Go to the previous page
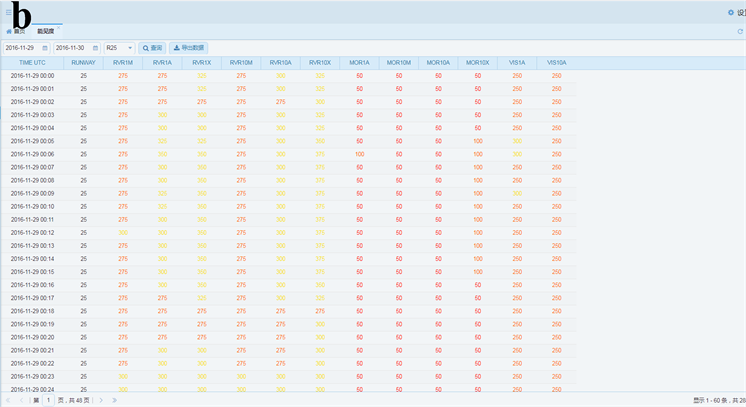 point(22,400)
